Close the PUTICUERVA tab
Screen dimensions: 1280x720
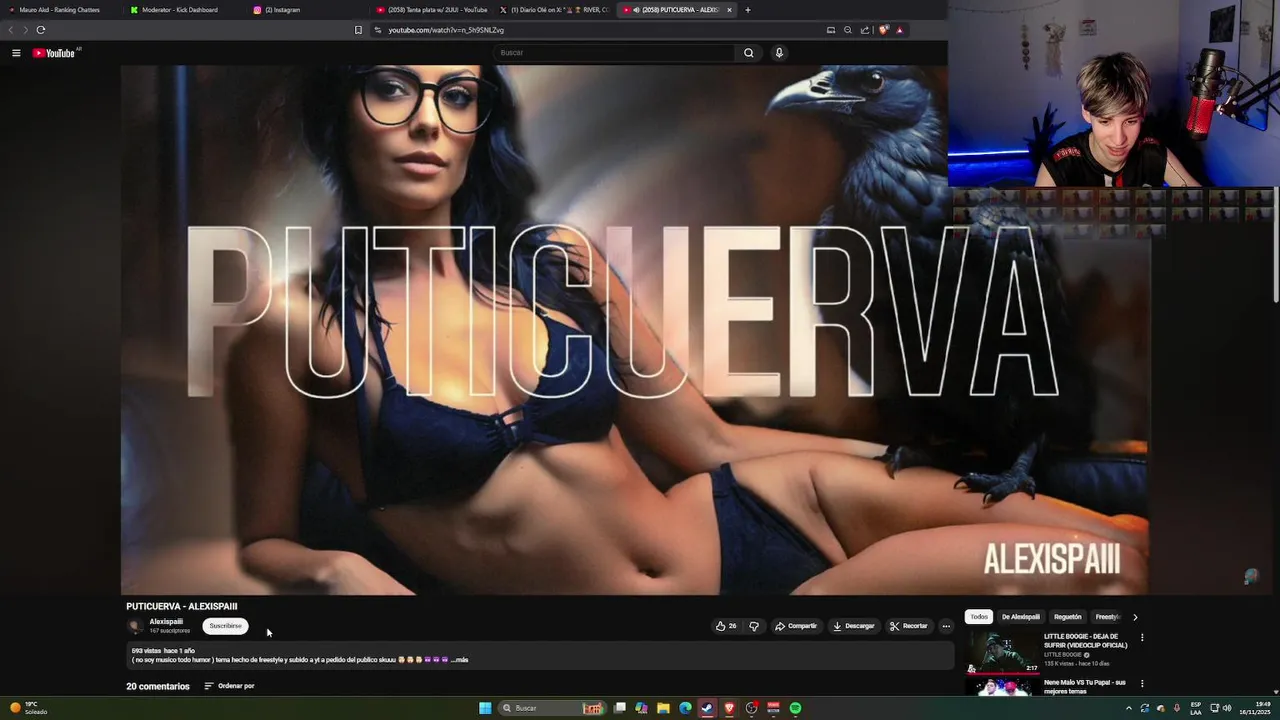tap(729, 10)
